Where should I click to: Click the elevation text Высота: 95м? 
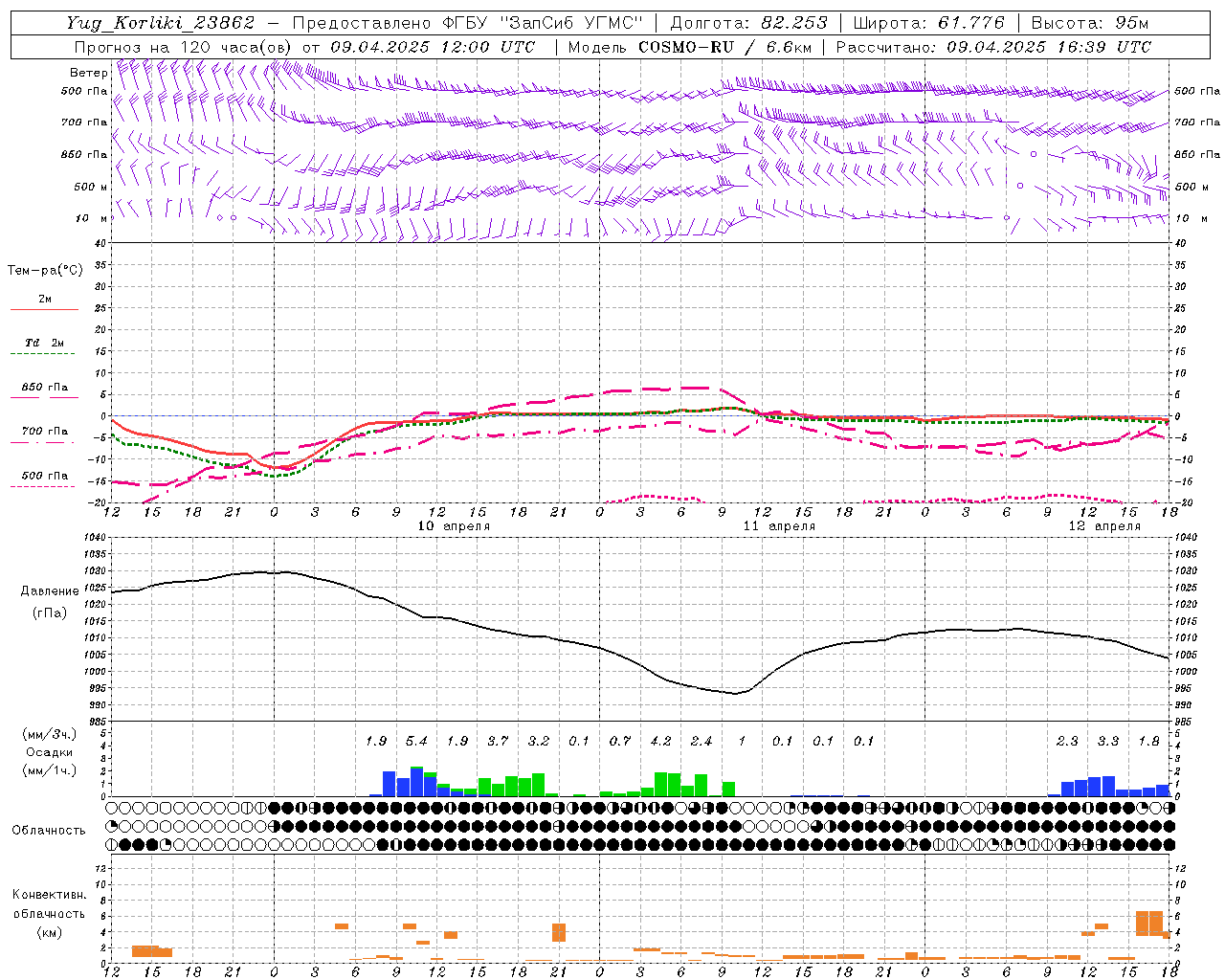tap(1090, 23)
